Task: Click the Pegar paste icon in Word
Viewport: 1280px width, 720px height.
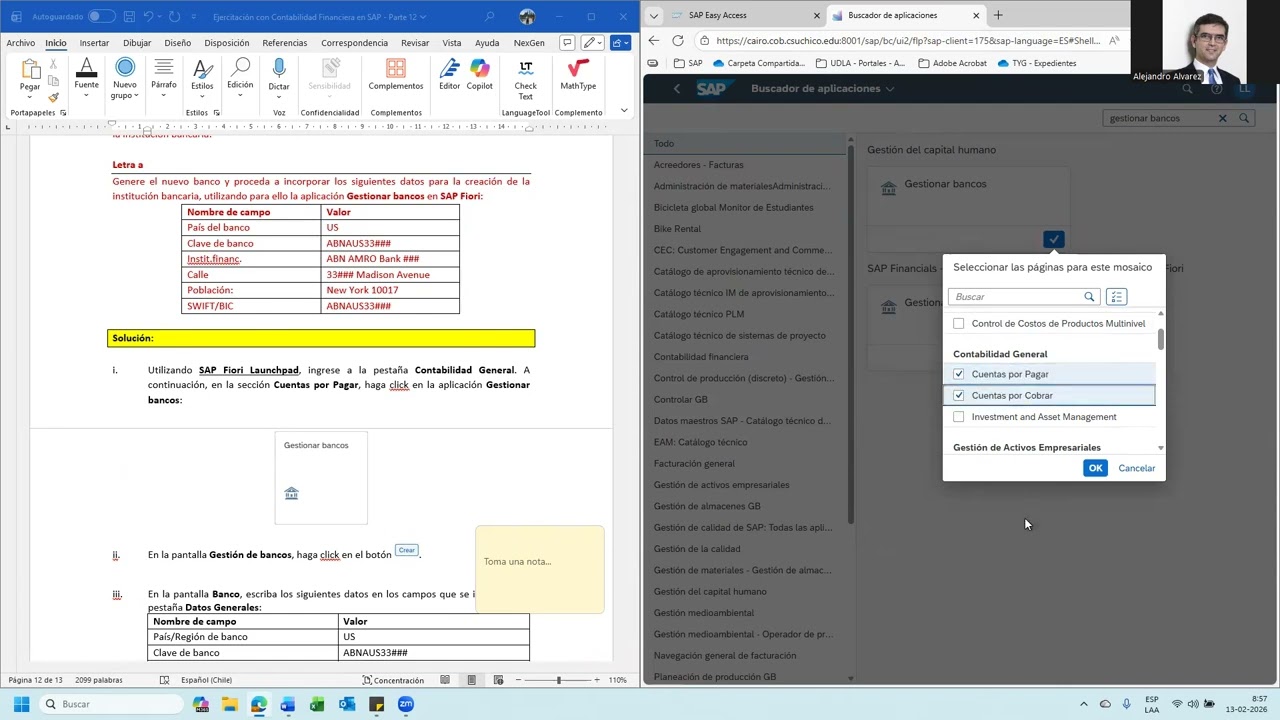Action: point(30,69)
